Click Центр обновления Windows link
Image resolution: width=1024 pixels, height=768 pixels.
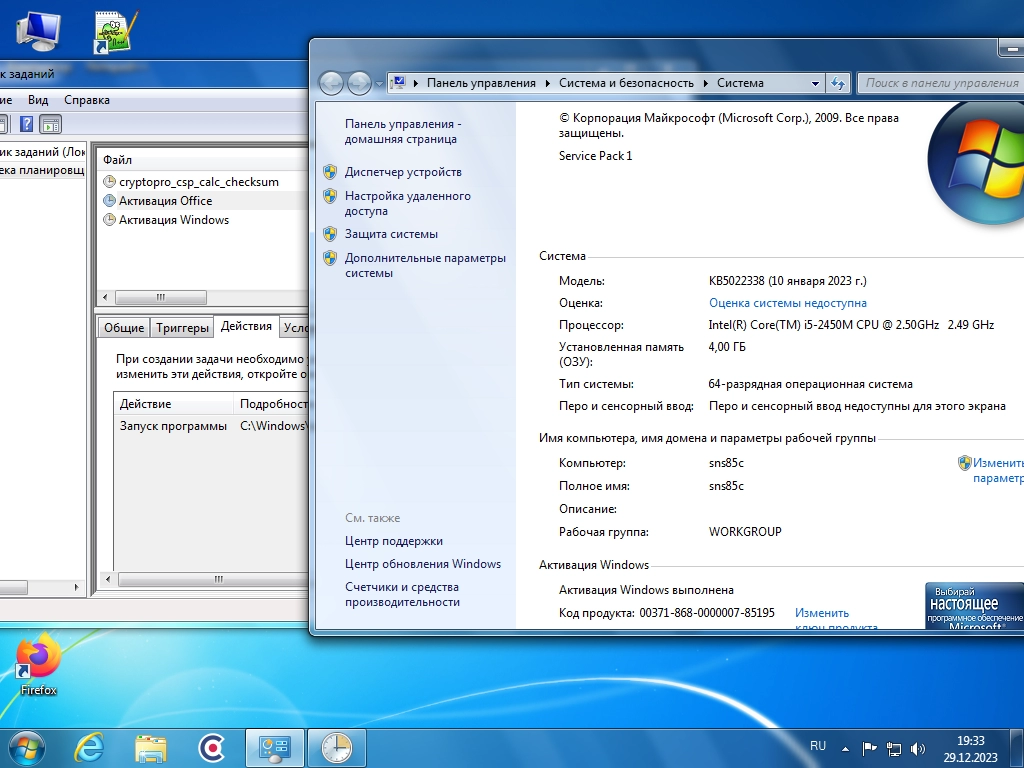tap(423, 564)
